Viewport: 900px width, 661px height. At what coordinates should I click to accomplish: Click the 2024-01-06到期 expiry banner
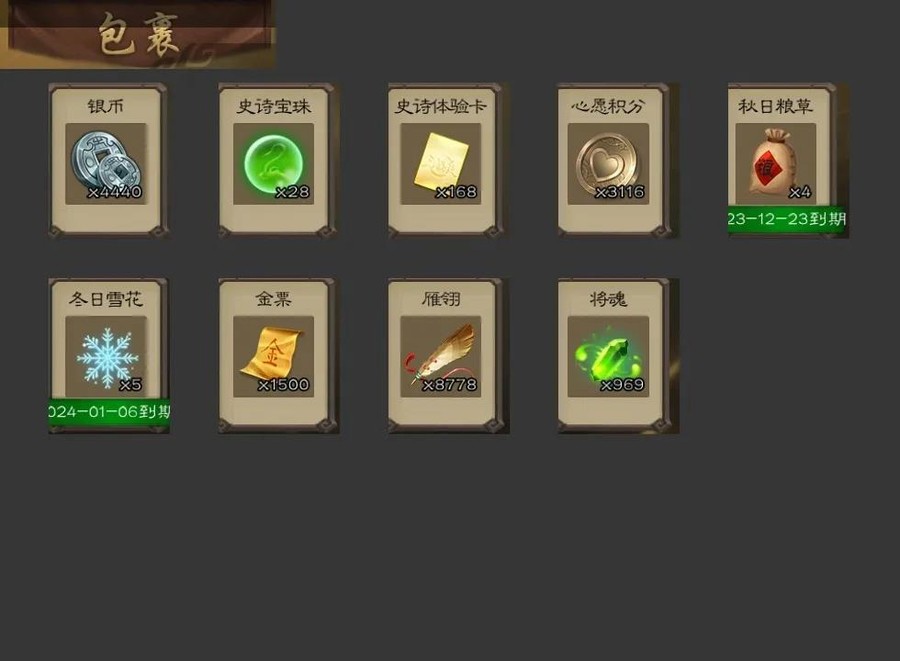pyautogui.click(x=109, y=412)
